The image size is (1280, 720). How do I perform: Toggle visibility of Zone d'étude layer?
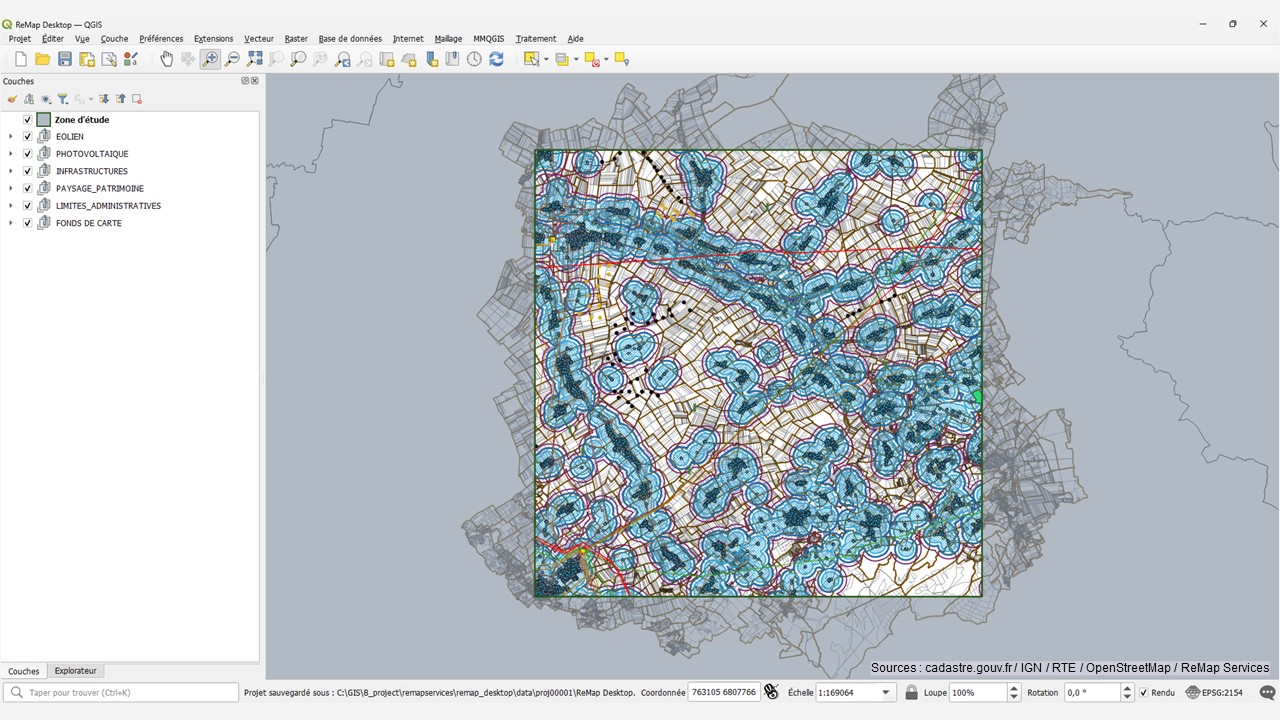pyautogui.click(x=28, y=120)
